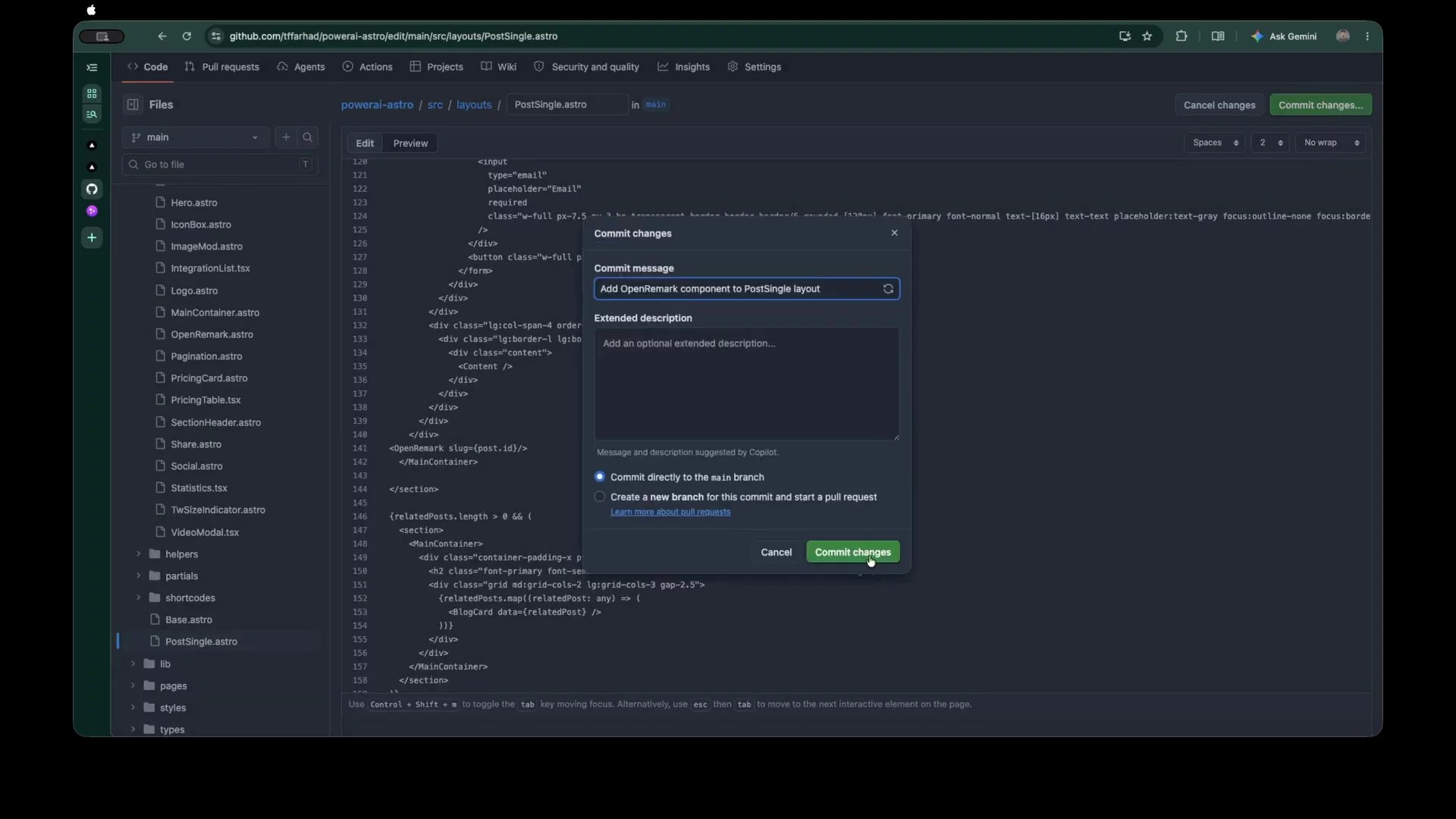1456x819 pixels.
Task: Select create a new branch option
Action: [600, 497]
